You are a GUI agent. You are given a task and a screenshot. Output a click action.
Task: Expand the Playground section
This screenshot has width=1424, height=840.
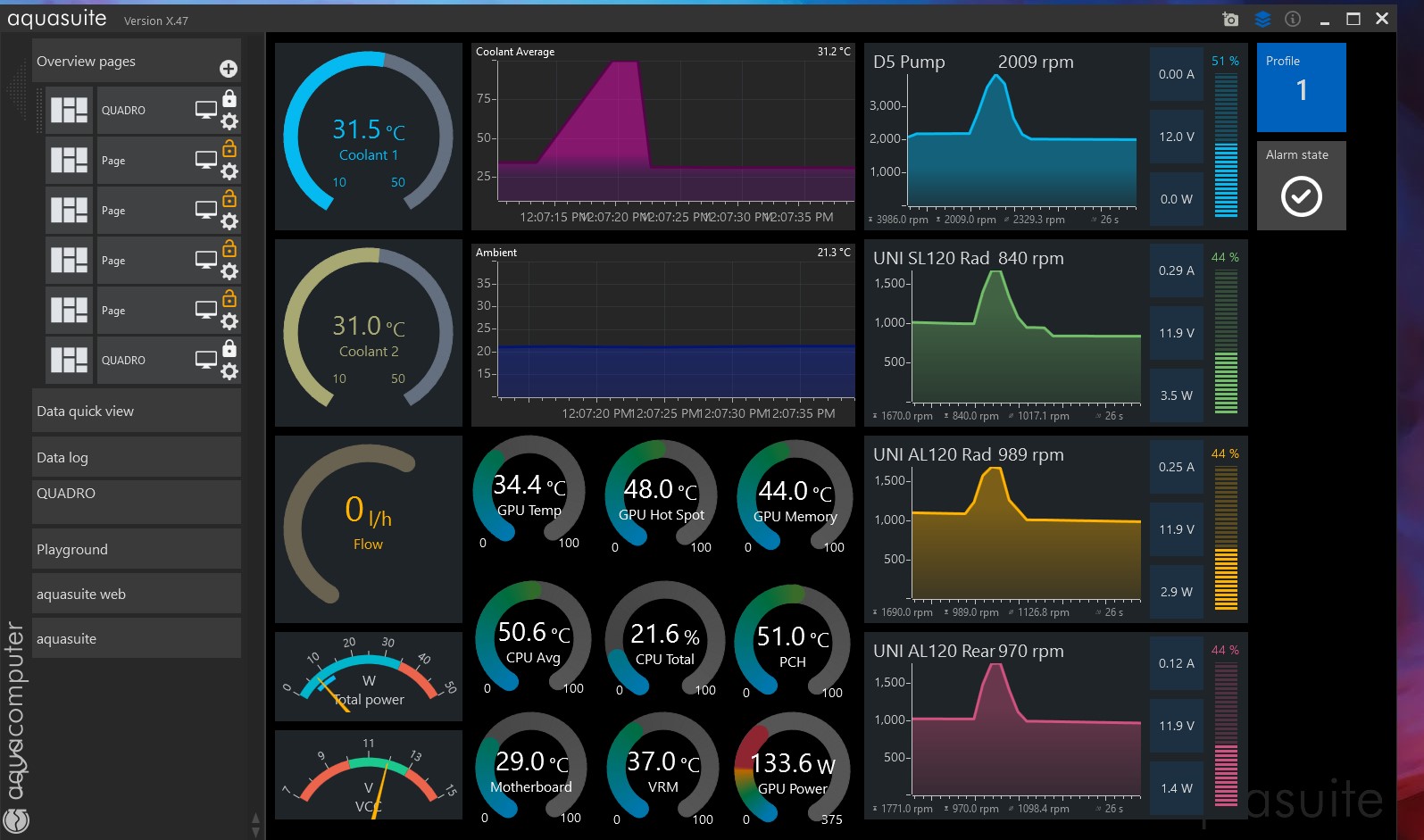pyautogui.click(x=137, y=549)
